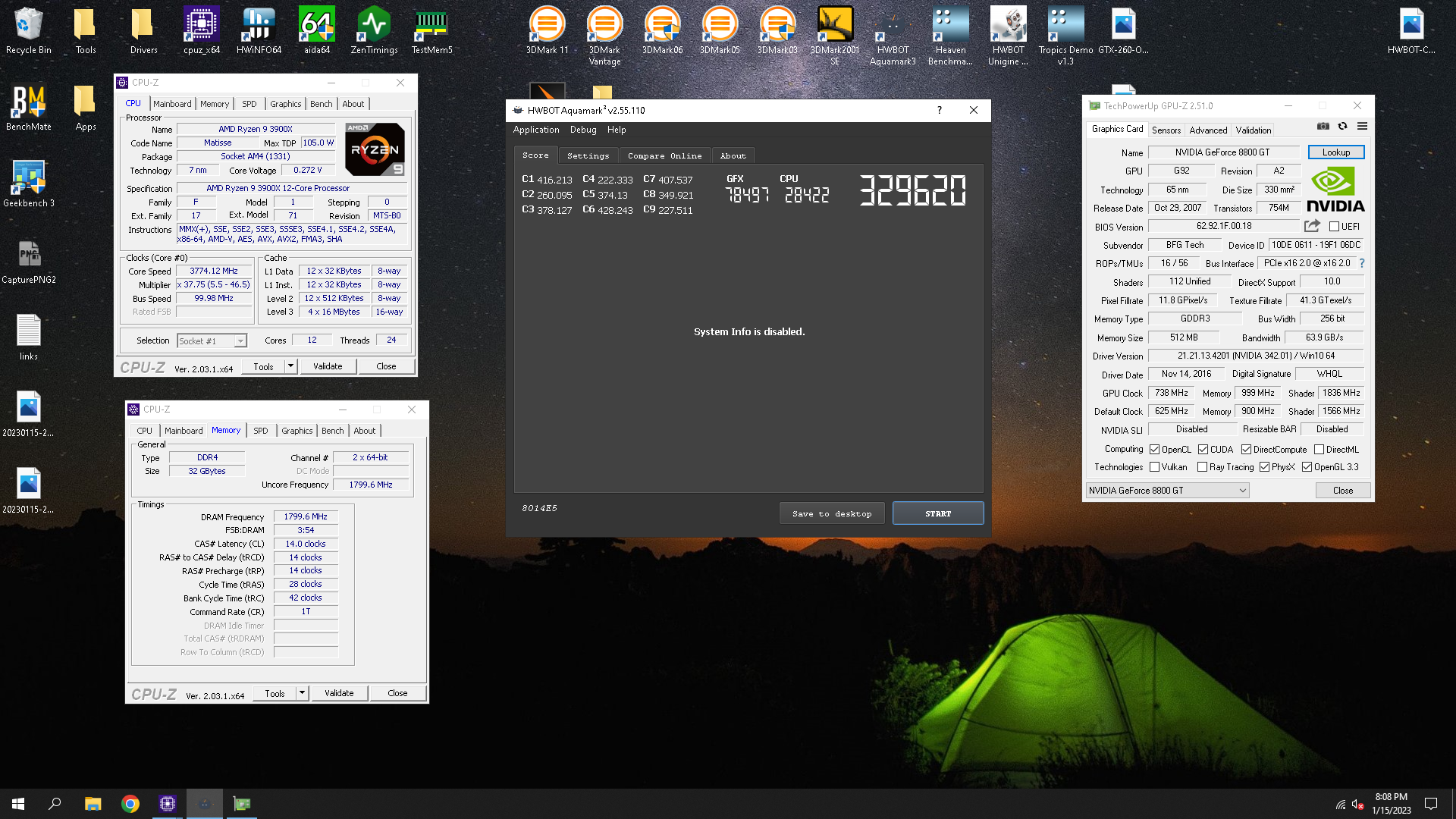Take a GPU-Z screenshot with camera icon
Viewport: 1456px width, 819px height.
(x=1323, y=127)
